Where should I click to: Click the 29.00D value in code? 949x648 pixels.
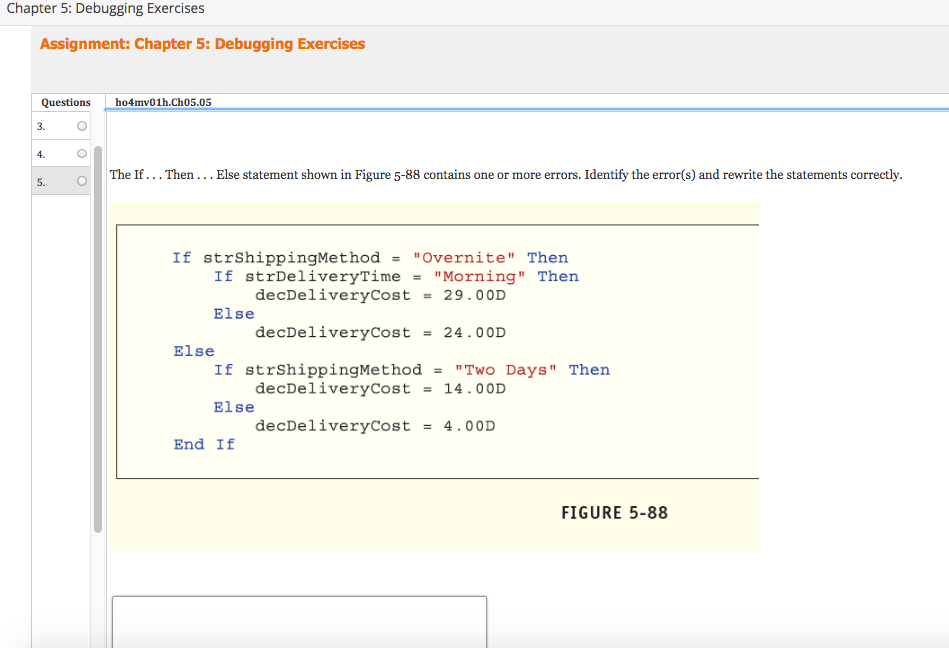tap(474, 295)
